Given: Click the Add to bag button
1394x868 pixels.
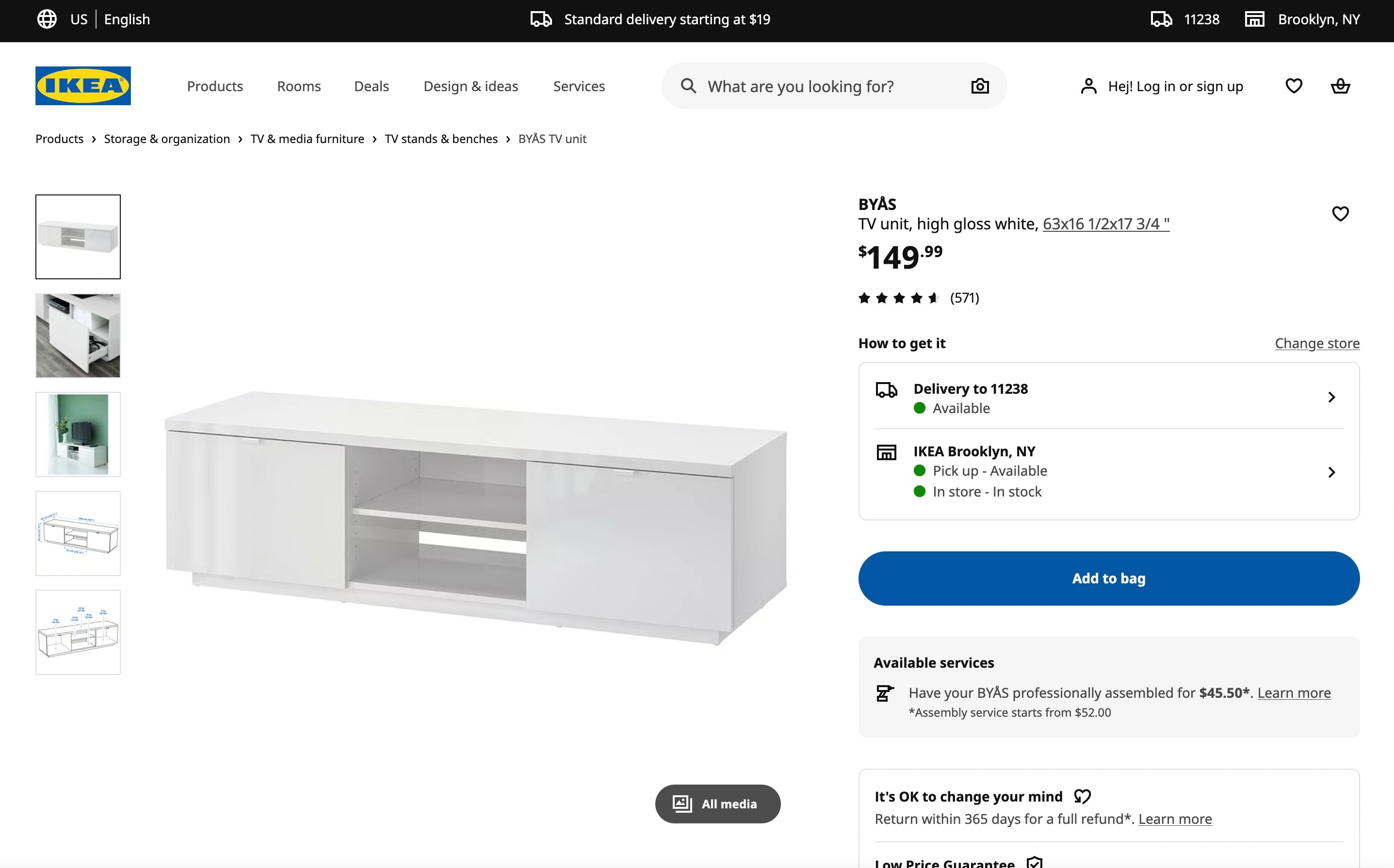Looking at the screenshot, I should (x=1108, y=578).
